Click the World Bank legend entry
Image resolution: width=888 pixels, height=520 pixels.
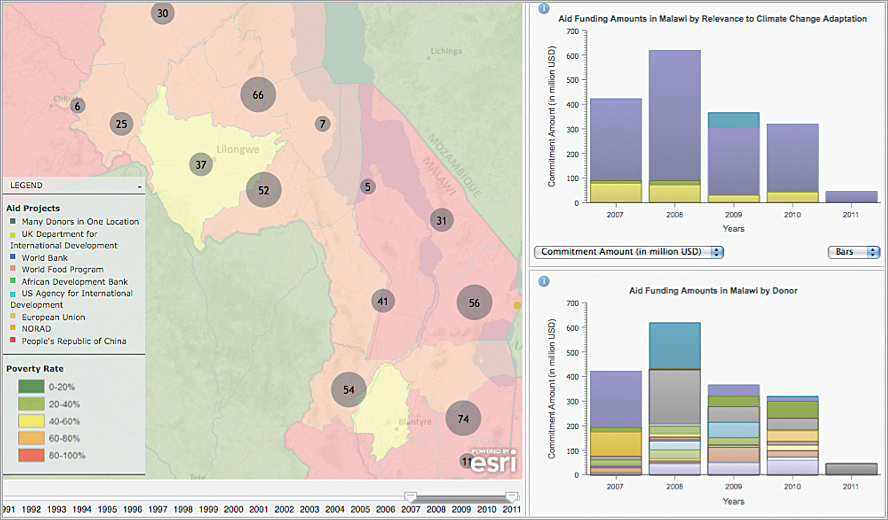[42, 258]
